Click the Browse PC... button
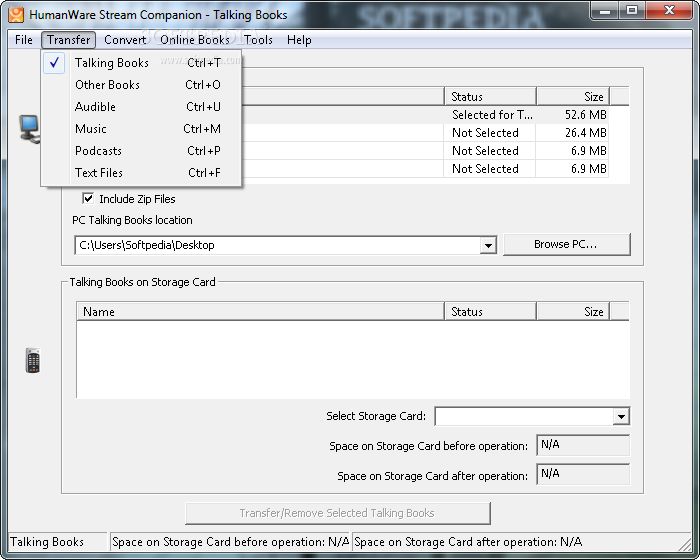 pyautogui.click(x=567, y=244)
